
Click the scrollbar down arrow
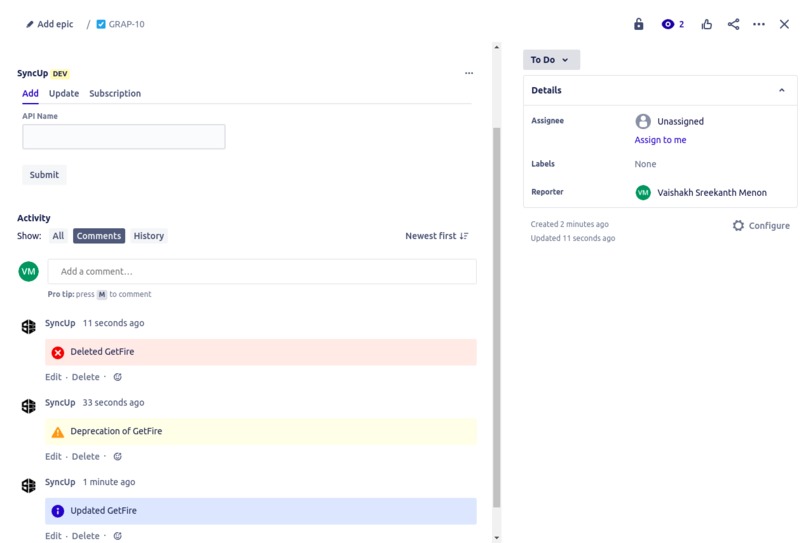click(x=497, y=538)
